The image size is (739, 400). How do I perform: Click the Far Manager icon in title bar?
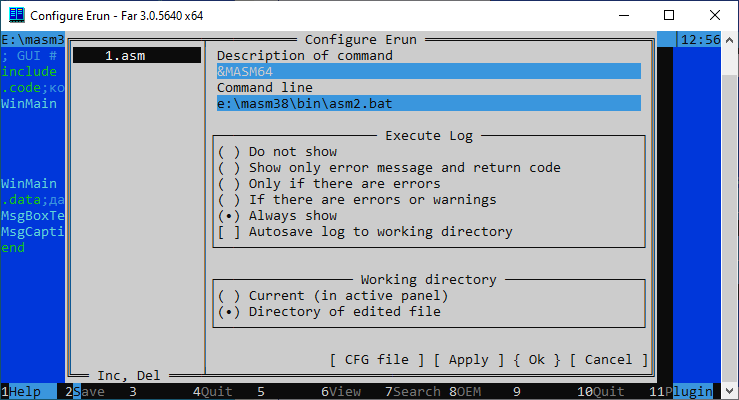click(17, 16)
